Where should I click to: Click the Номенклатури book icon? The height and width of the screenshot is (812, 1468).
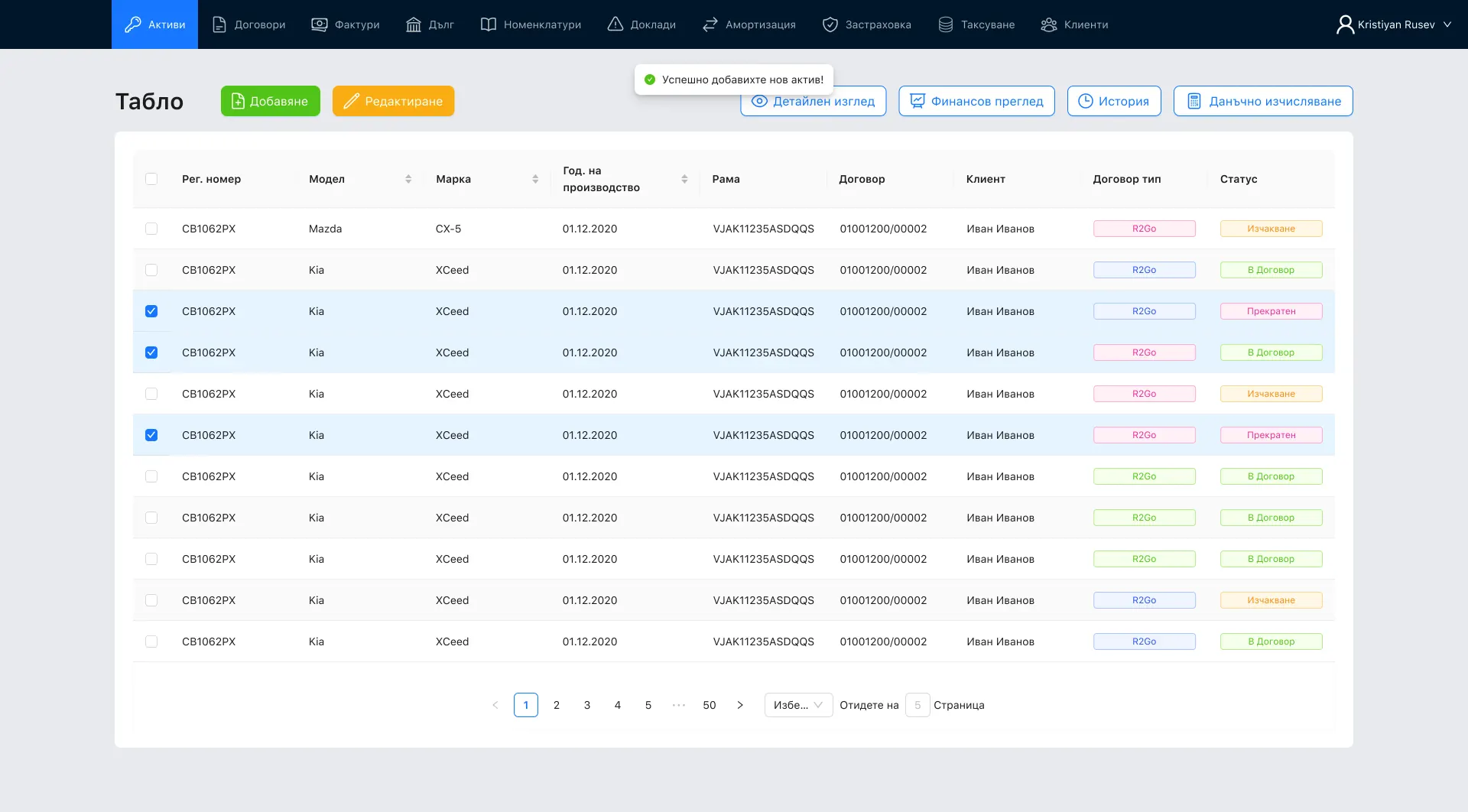coord(488,24)
